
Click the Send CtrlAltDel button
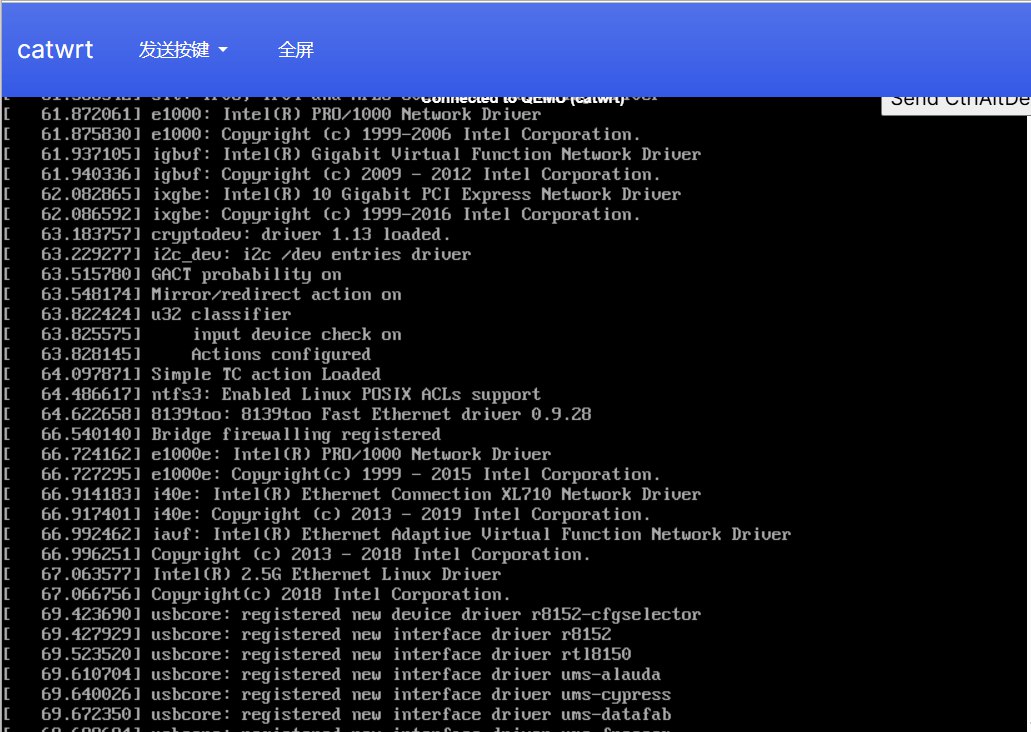click(x=957, y=104)
